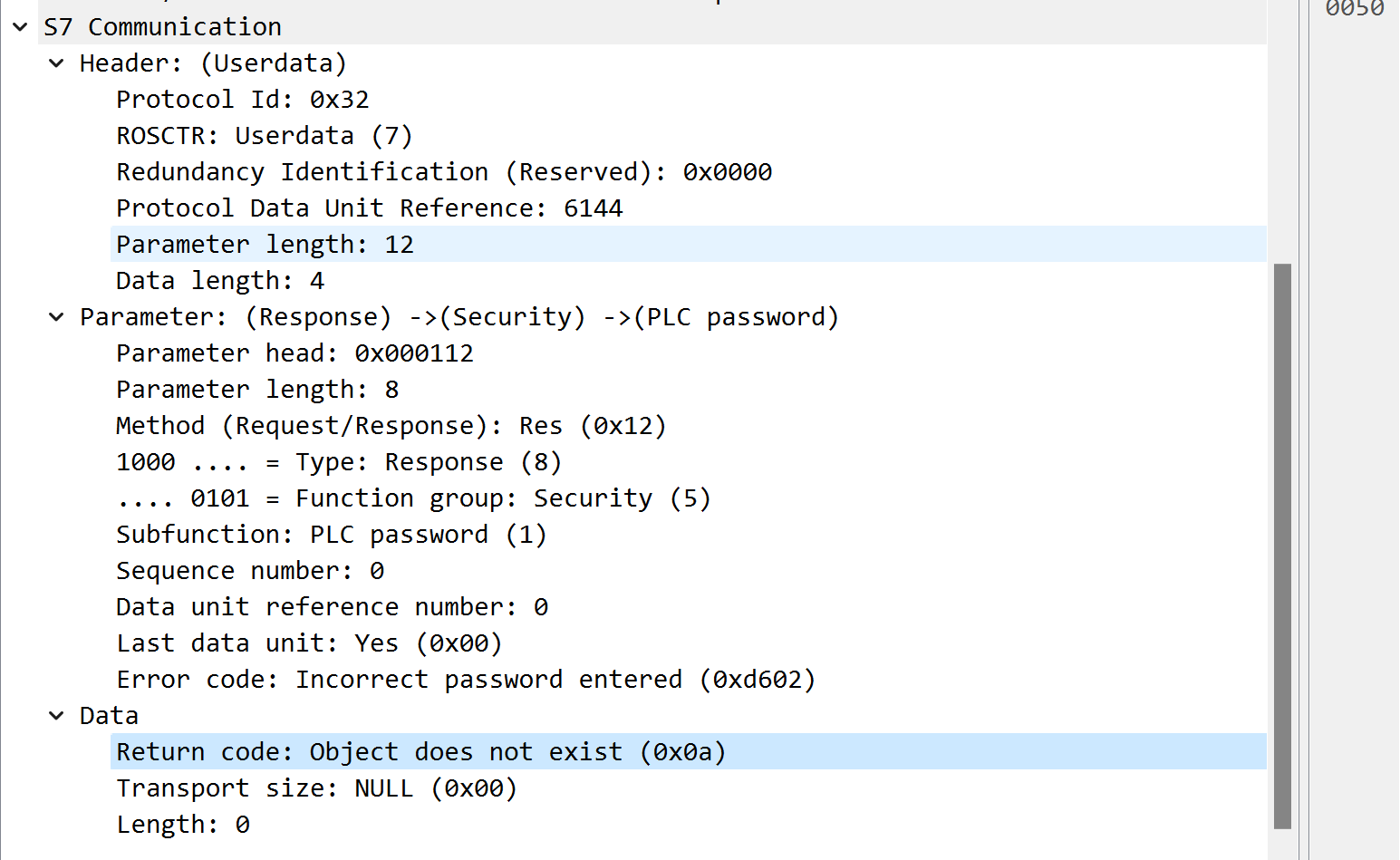This screenshot has width=1400, height=860.
Task: Select Return code Object does not exist
Action: 420,752
